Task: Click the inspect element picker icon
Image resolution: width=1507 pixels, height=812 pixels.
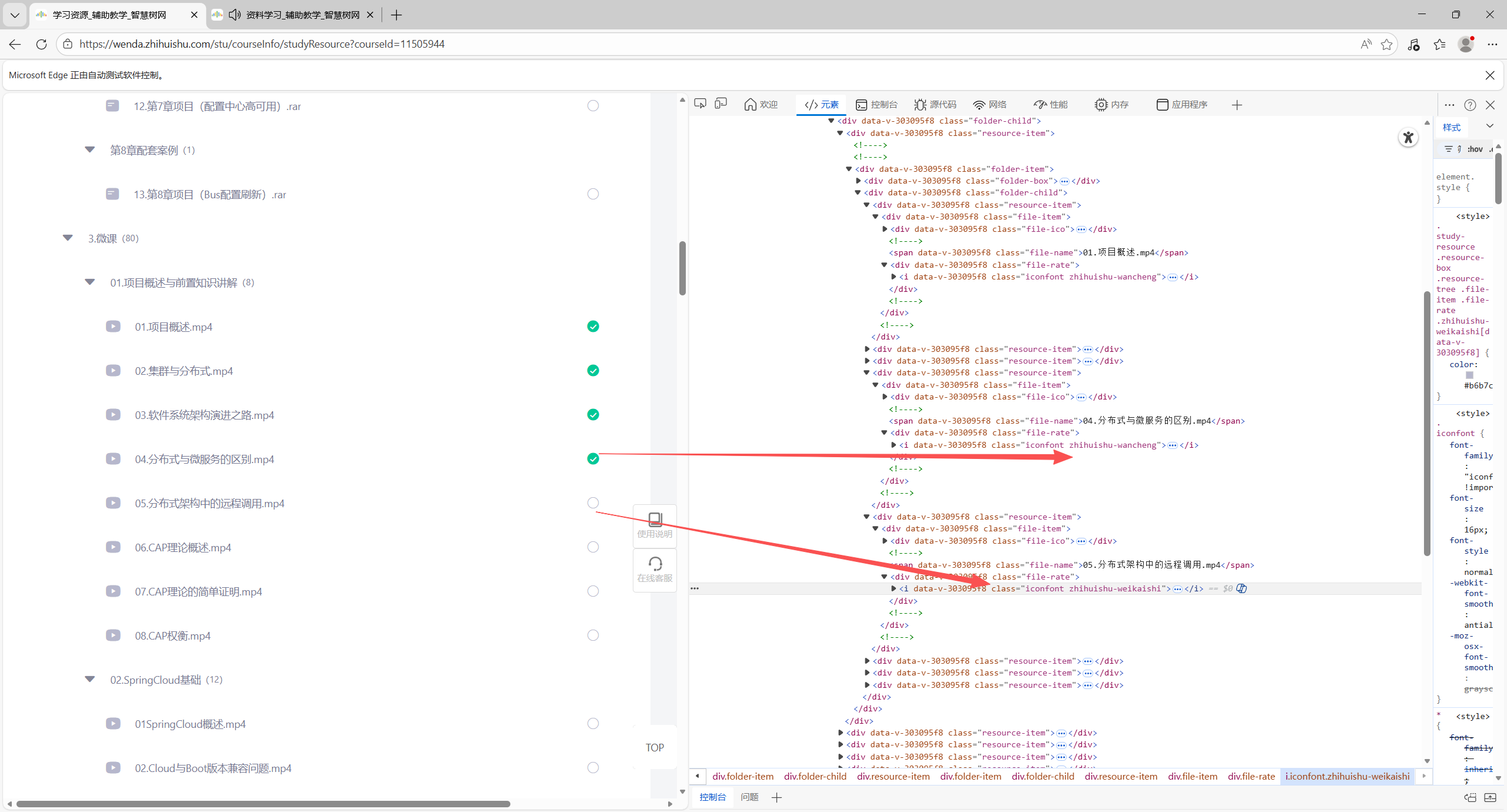Action: point(700,104)
